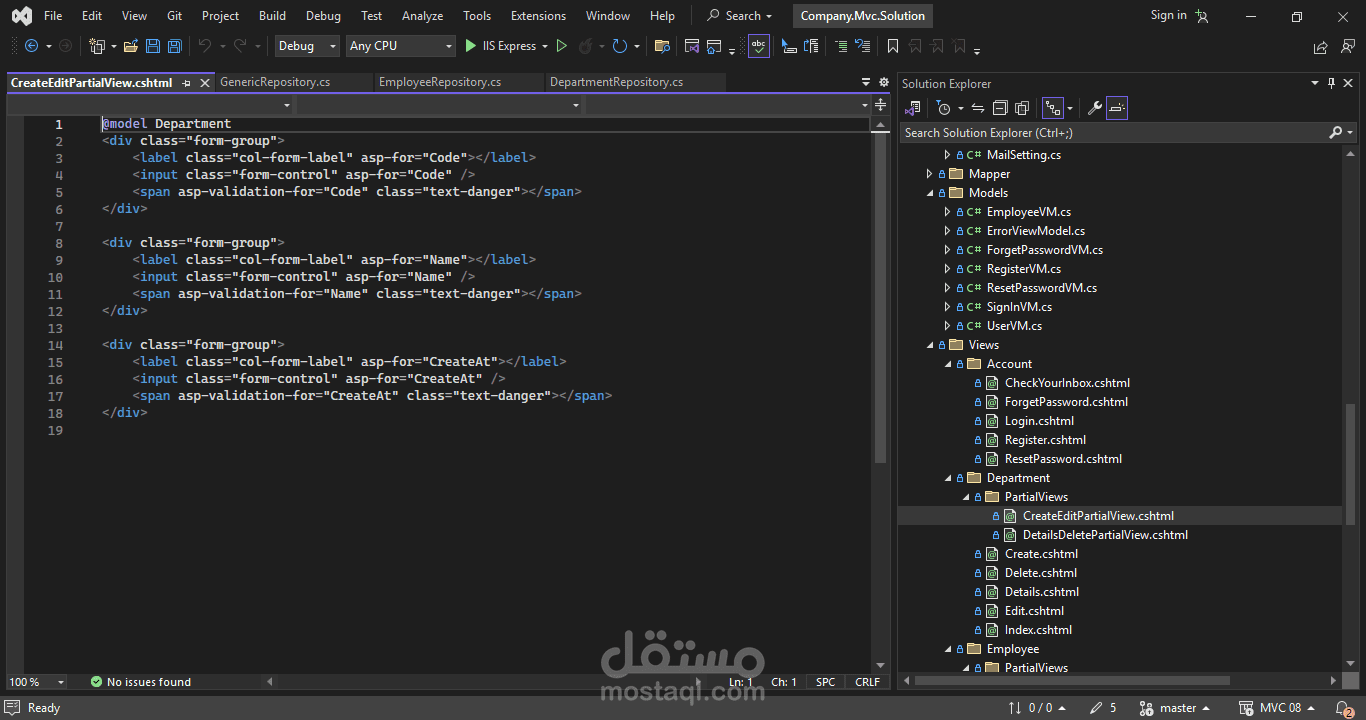Screen dimensions: 1366x720
Task: Click the New Project toolbar icon
Action: tap(97, 46)
